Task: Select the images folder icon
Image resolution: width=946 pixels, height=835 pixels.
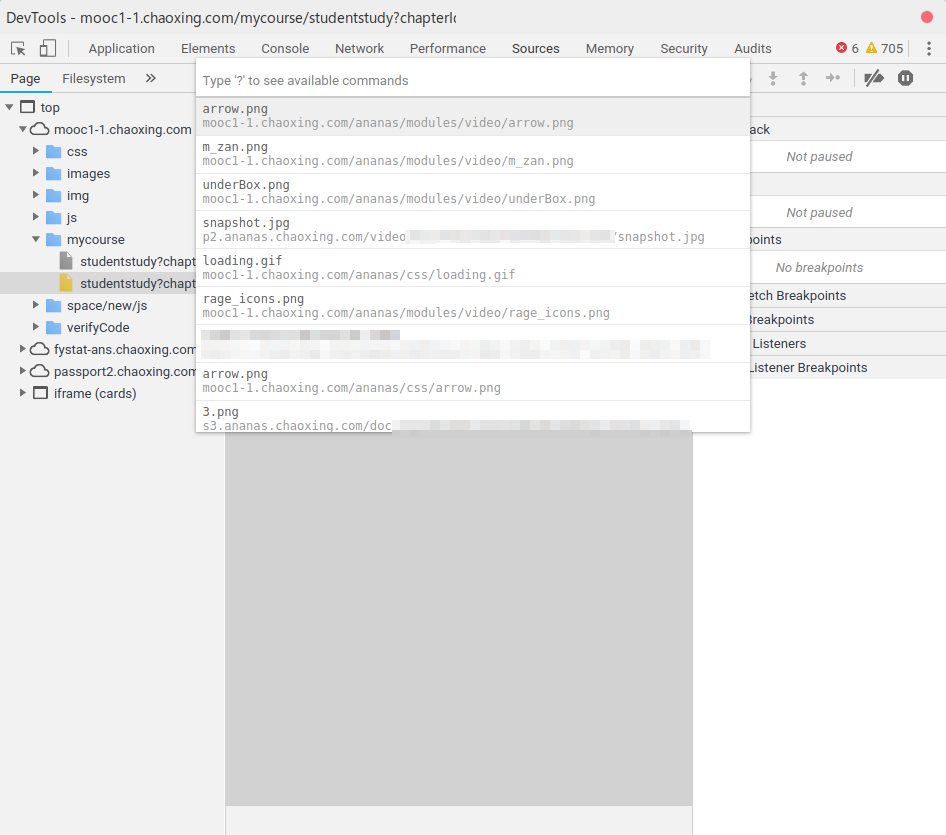Action: tap(54, 174)
